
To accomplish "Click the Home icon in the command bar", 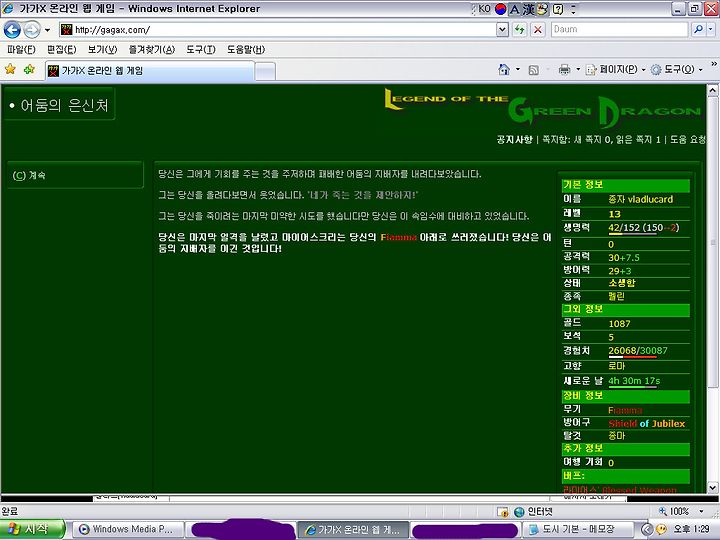I will [x=504, y=69].
